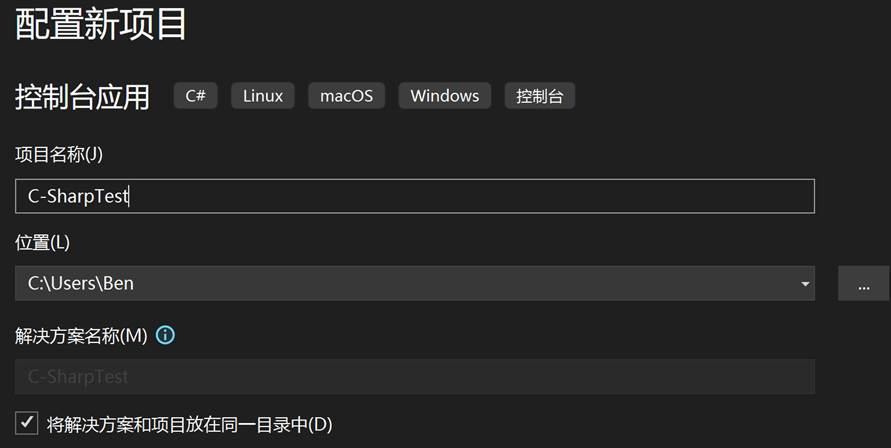The width and height of the screenshot is (891, 448).
Task: Click the 配置新项目 page heading
Action: point(101,24)
